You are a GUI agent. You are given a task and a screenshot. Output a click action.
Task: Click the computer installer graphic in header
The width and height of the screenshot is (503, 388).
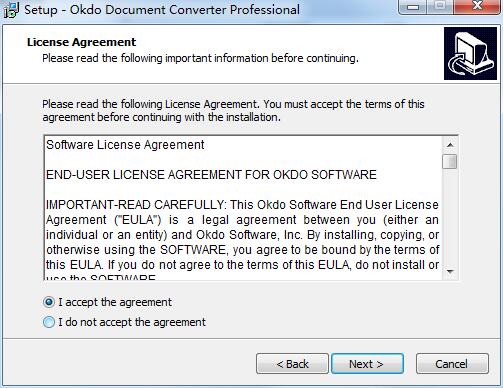pyautogui.click(x=470, y=54)
